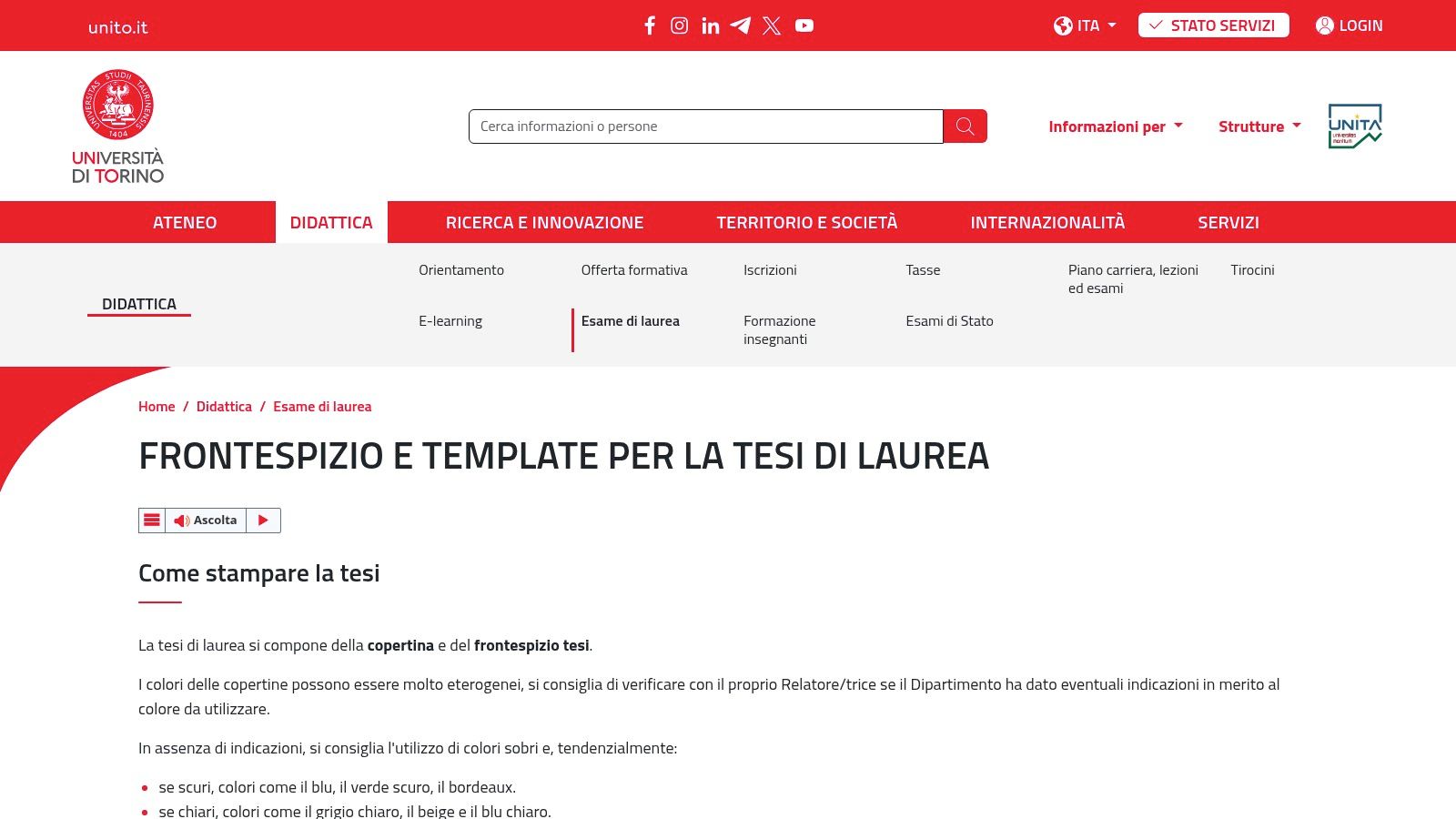
Task: Click the LOGIN account toggle
Action: 1350,25
